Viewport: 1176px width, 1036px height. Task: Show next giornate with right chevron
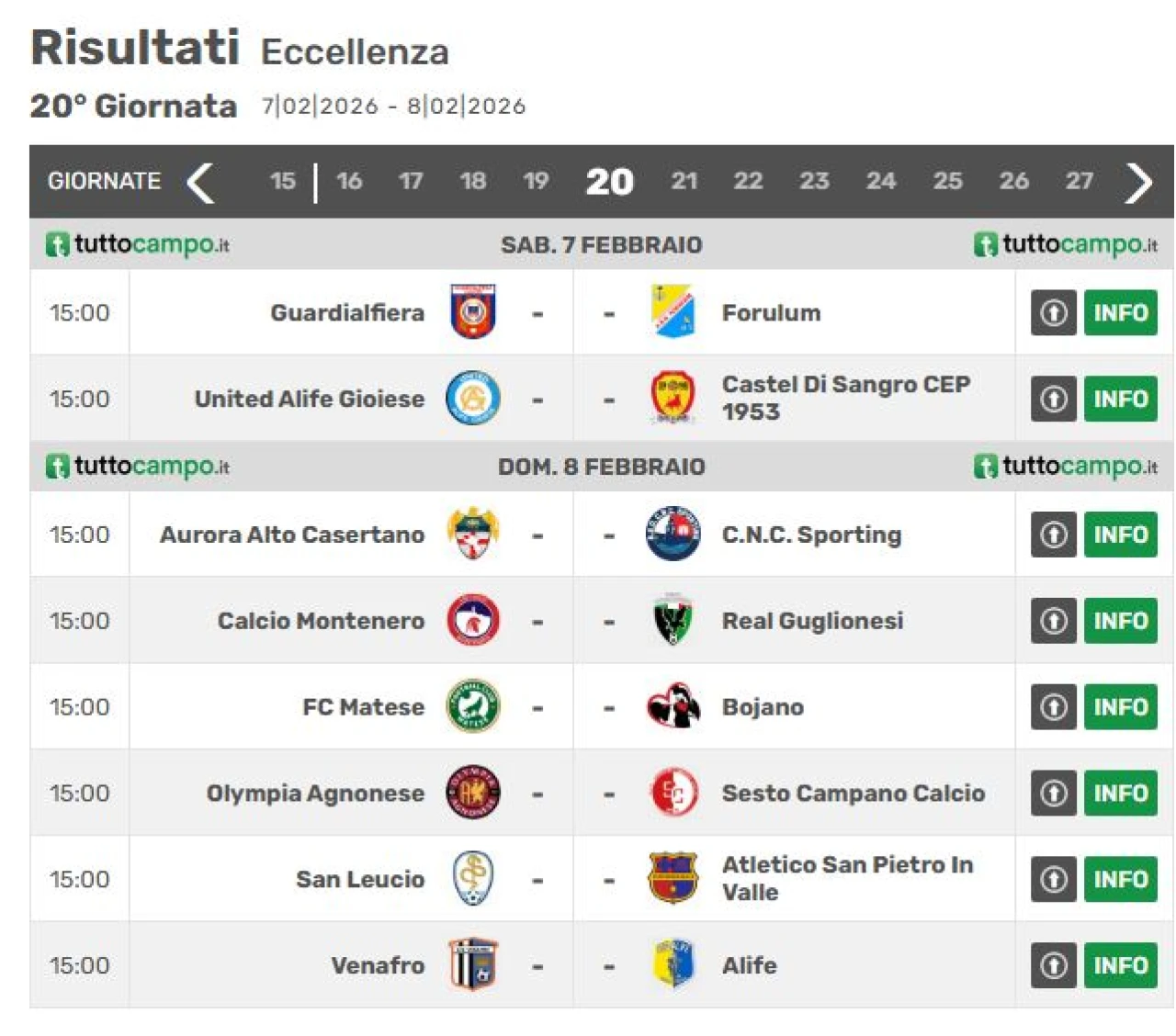[1138, 182]
